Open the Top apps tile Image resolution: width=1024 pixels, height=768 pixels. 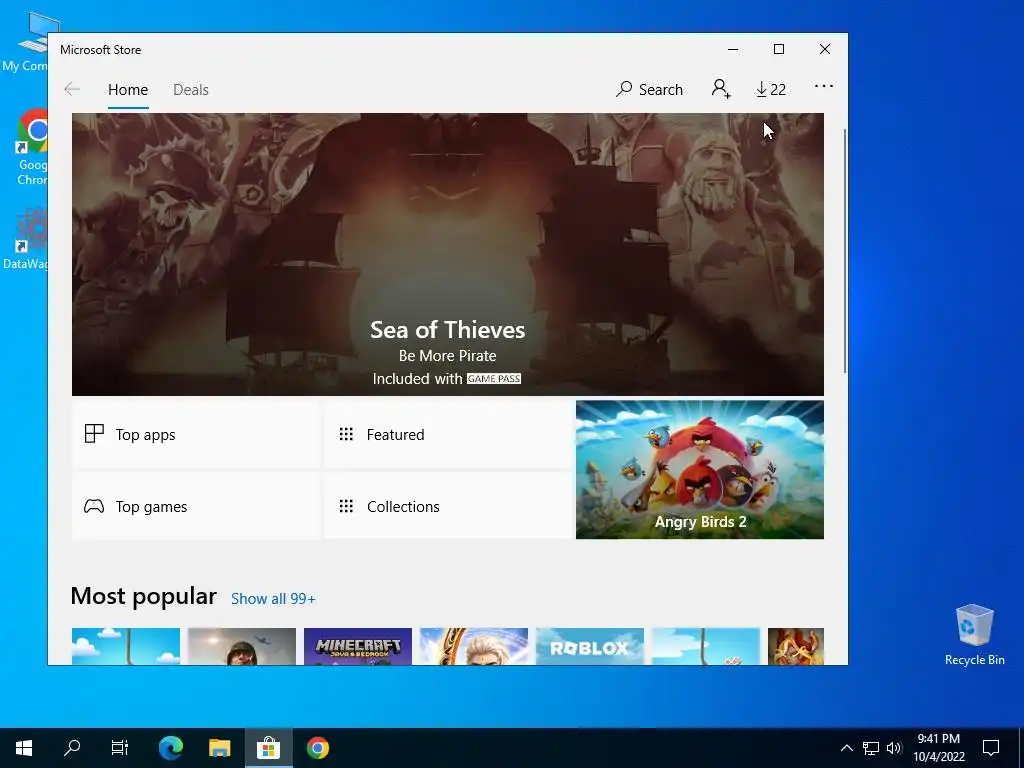point(195,434)
